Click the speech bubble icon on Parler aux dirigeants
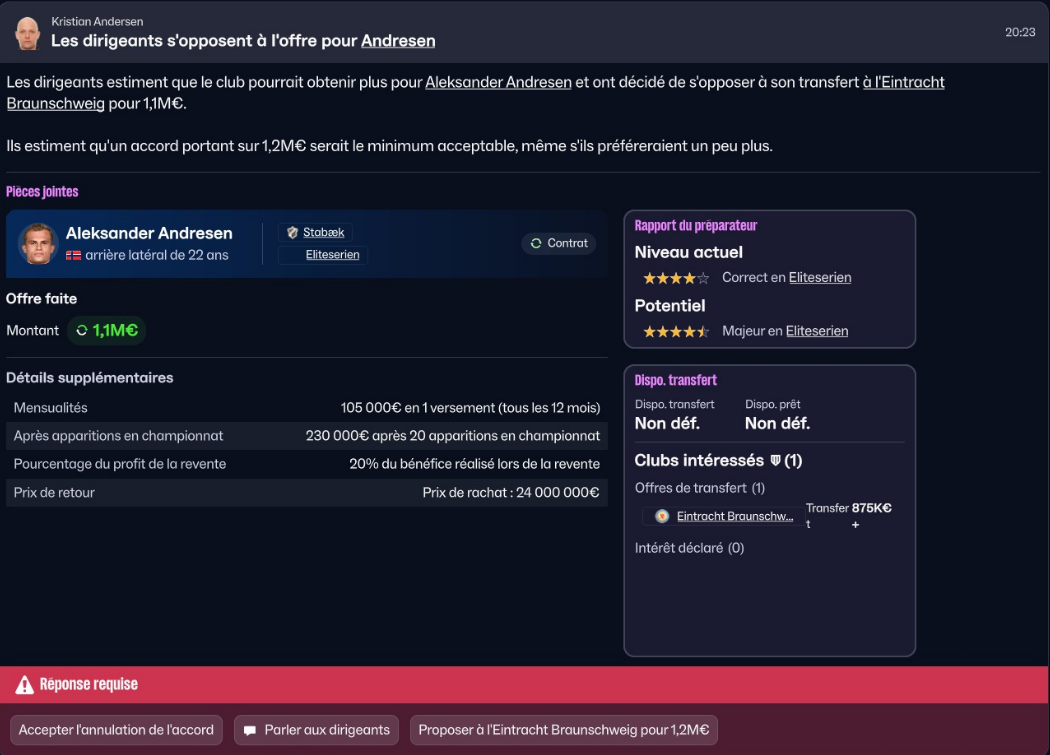Viewport: 1050px width, 755px height. pos(250,730)
